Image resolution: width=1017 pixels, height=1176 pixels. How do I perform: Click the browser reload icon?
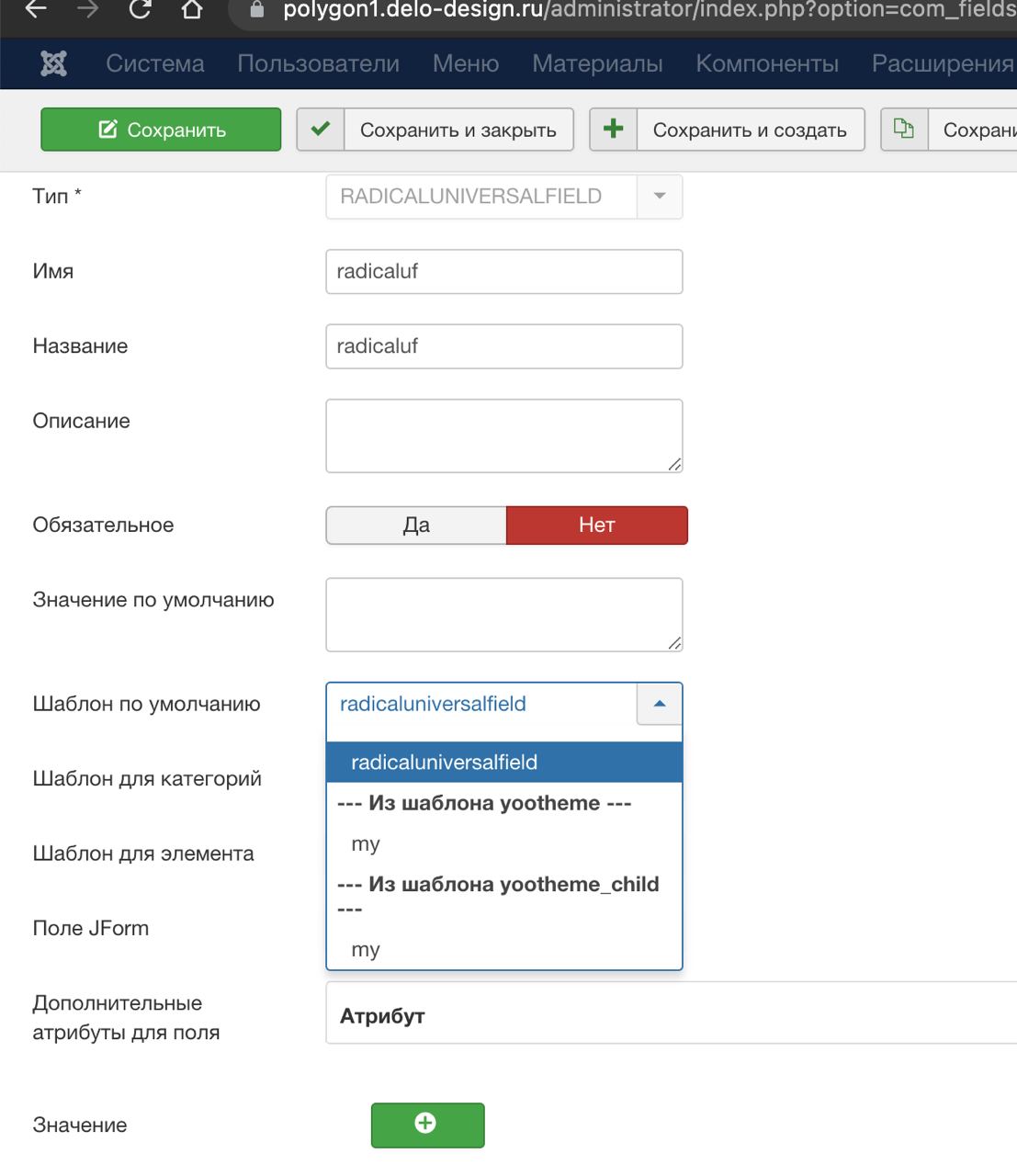coord(141,10)
